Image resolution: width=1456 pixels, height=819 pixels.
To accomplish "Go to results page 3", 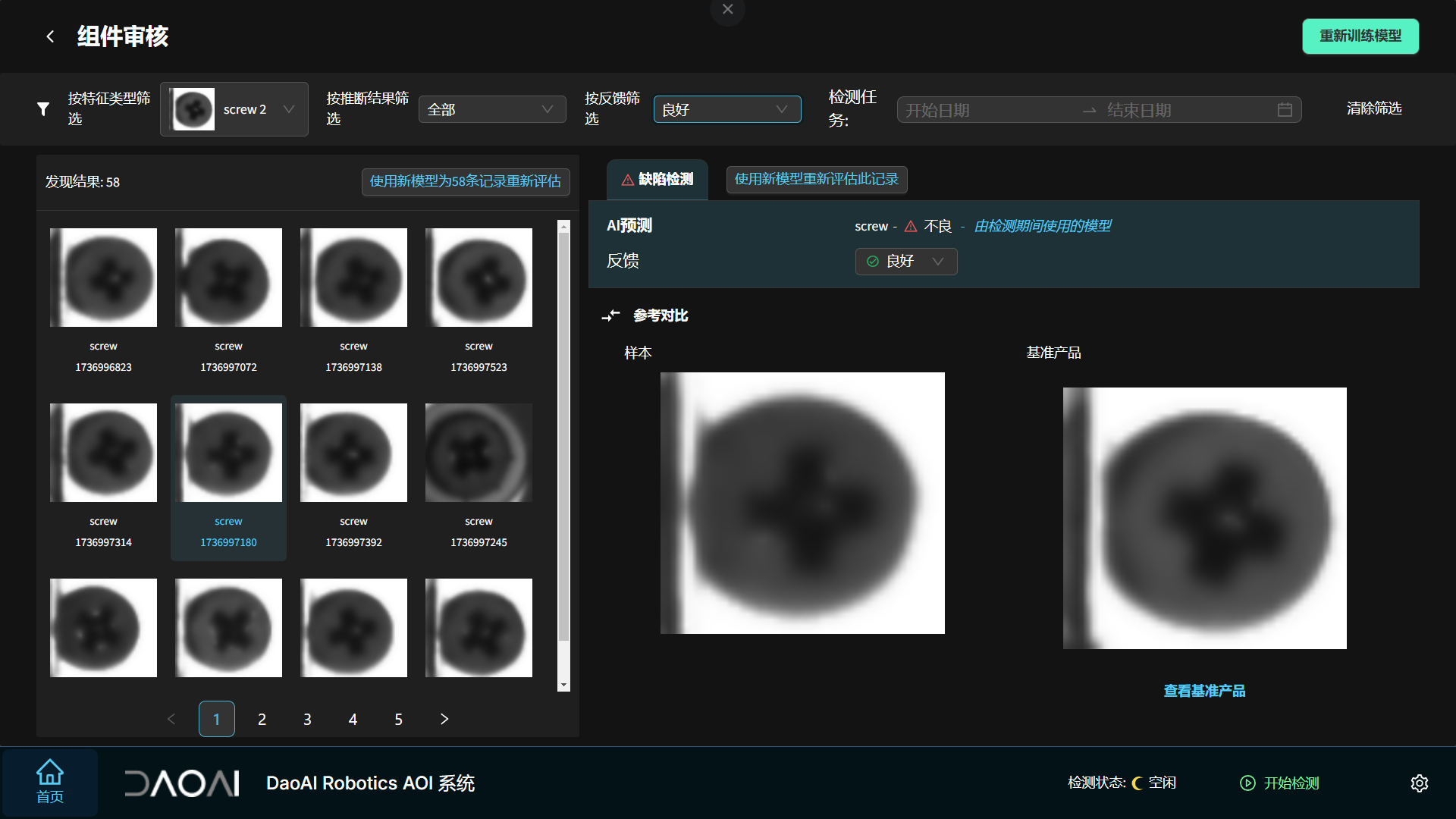I will pos(307,719).
